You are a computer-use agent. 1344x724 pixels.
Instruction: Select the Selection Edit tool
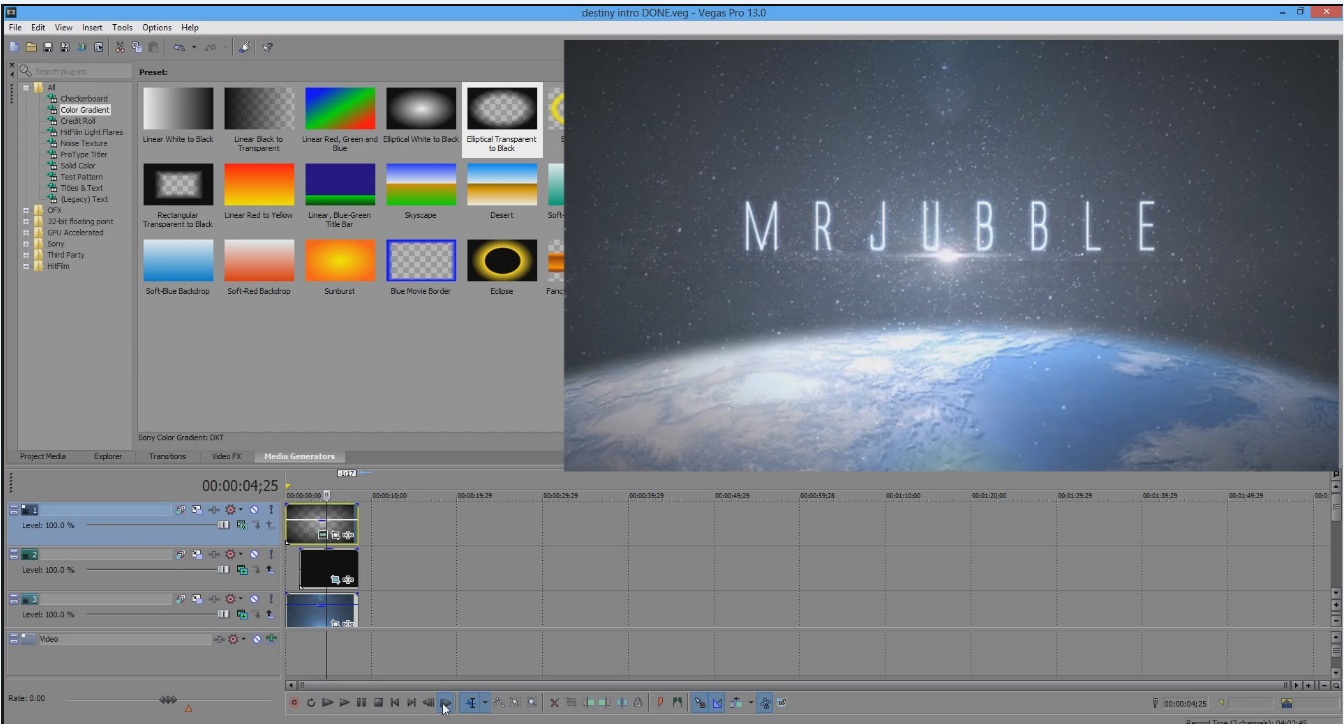(515, 703)
